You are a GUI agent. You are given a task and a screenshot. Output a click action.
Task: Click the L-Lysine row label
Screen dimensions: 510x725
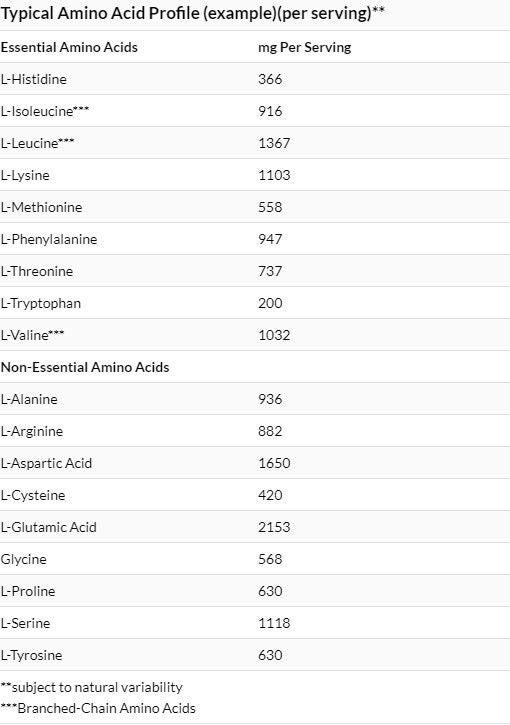tap(25, 175)
